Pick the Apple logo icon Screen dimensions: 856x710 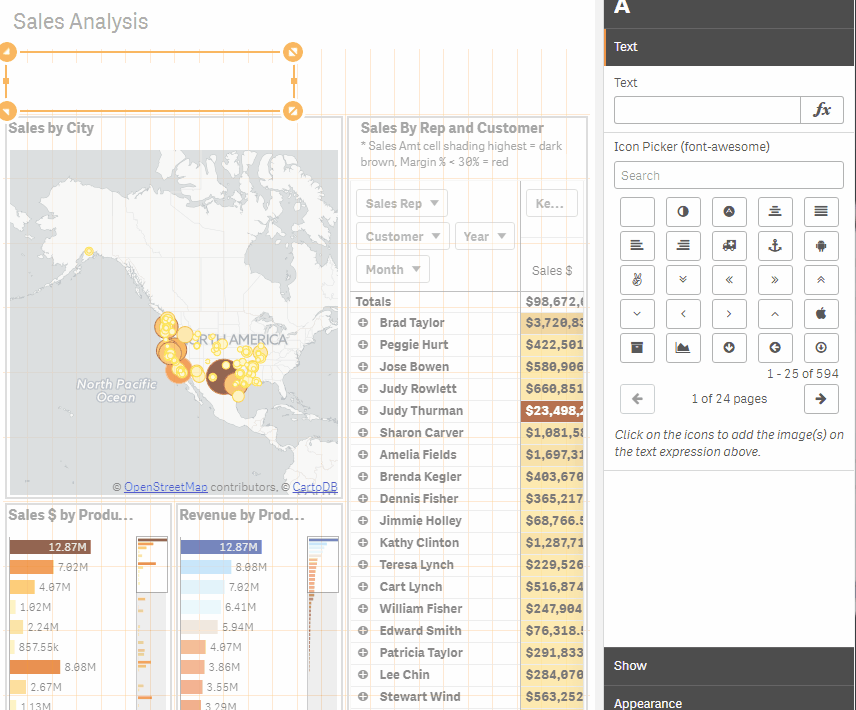821,313
